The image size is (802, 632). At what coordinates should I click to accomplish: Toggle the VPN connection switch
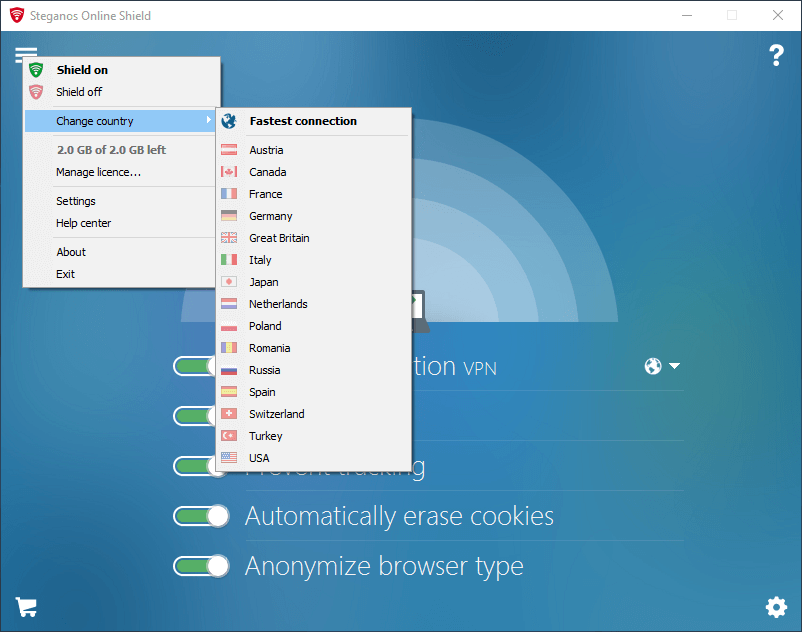(194, 366)
